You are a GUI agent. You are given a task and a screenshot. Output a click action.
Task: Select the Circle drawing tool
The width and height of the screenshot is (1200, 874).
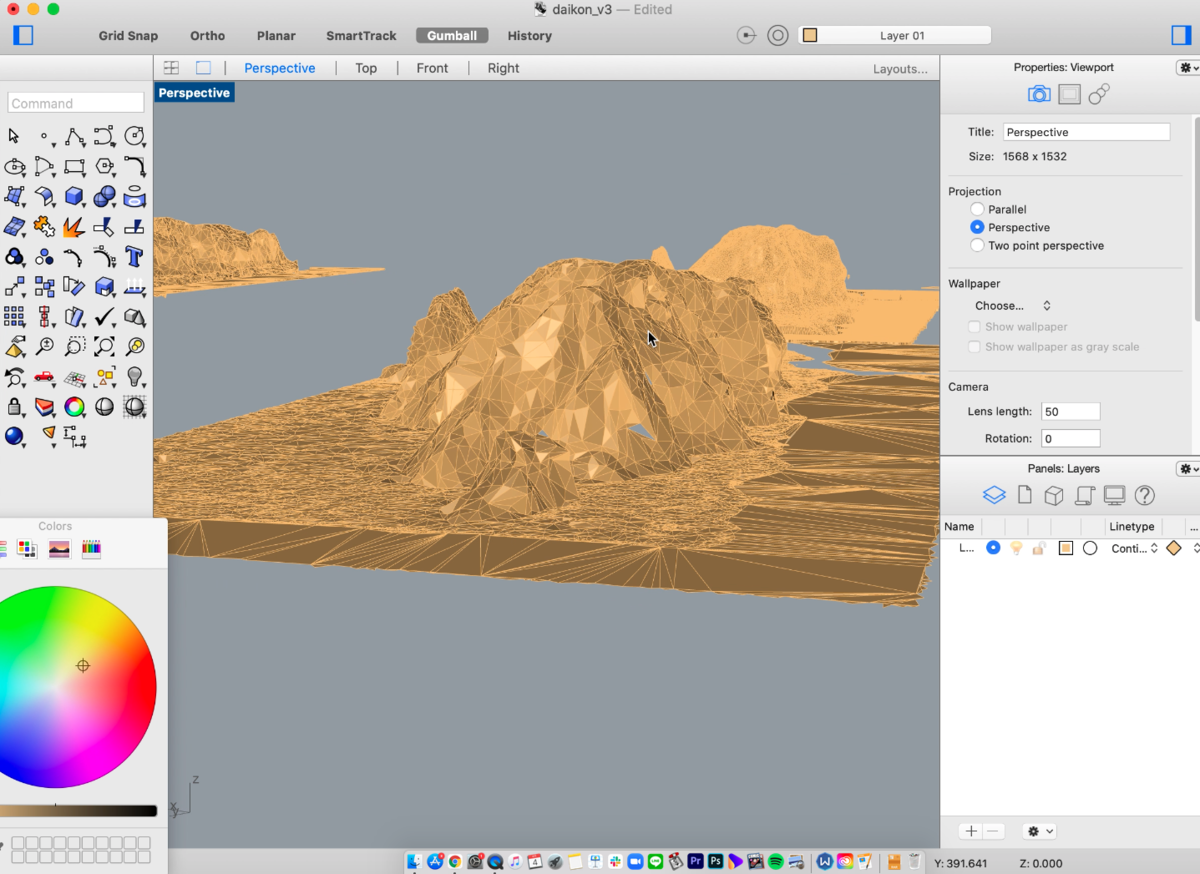point(134,136)
